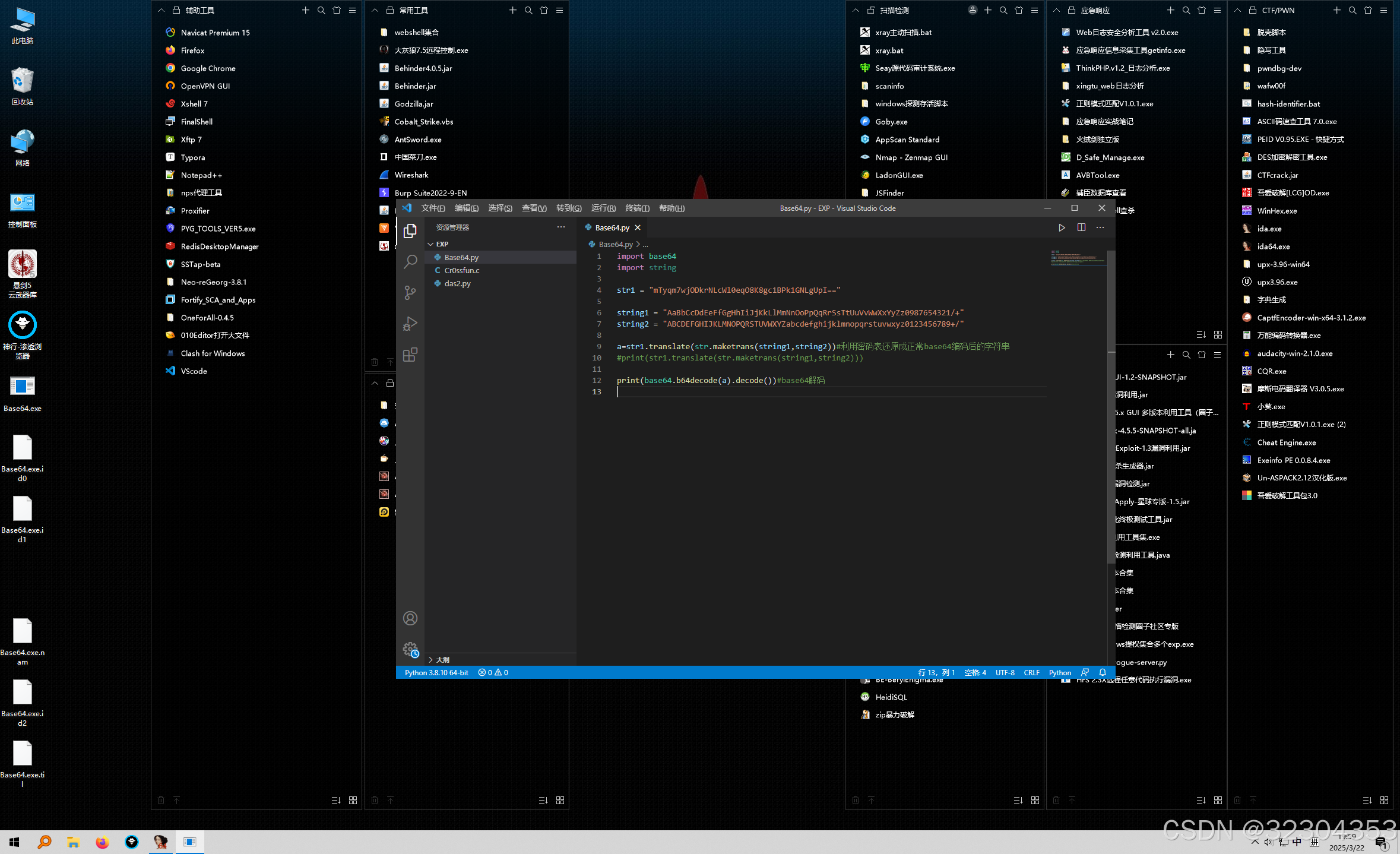
Task: Open the Extensions view in VS Code
Action: [x=410, y=354]
